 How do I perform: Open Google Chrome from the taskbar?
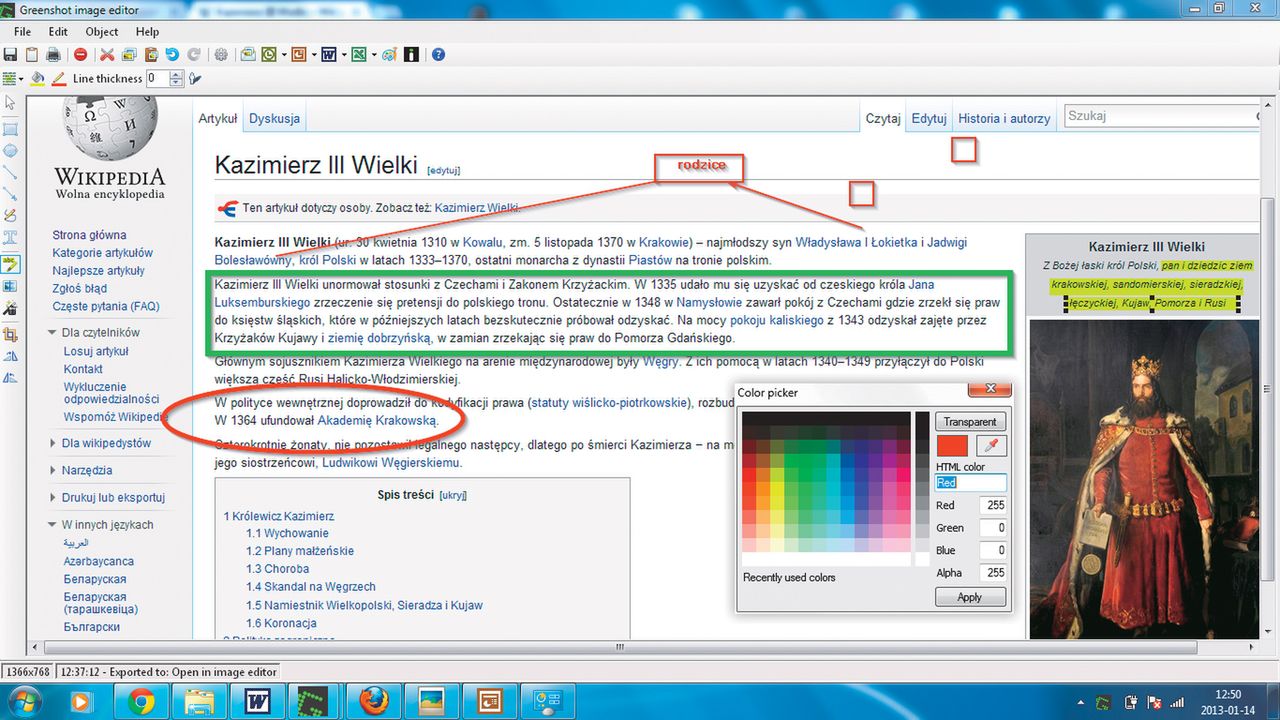pyautogui.click(x=141, y=700)
